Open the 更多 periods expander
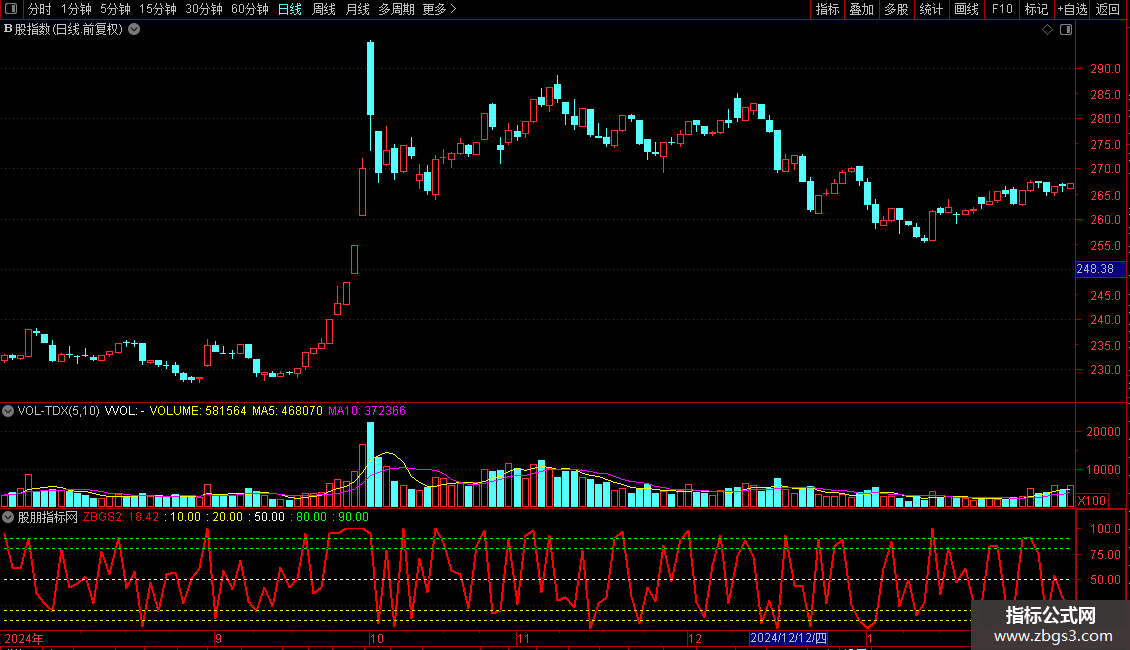 click(x=439, y=9)
